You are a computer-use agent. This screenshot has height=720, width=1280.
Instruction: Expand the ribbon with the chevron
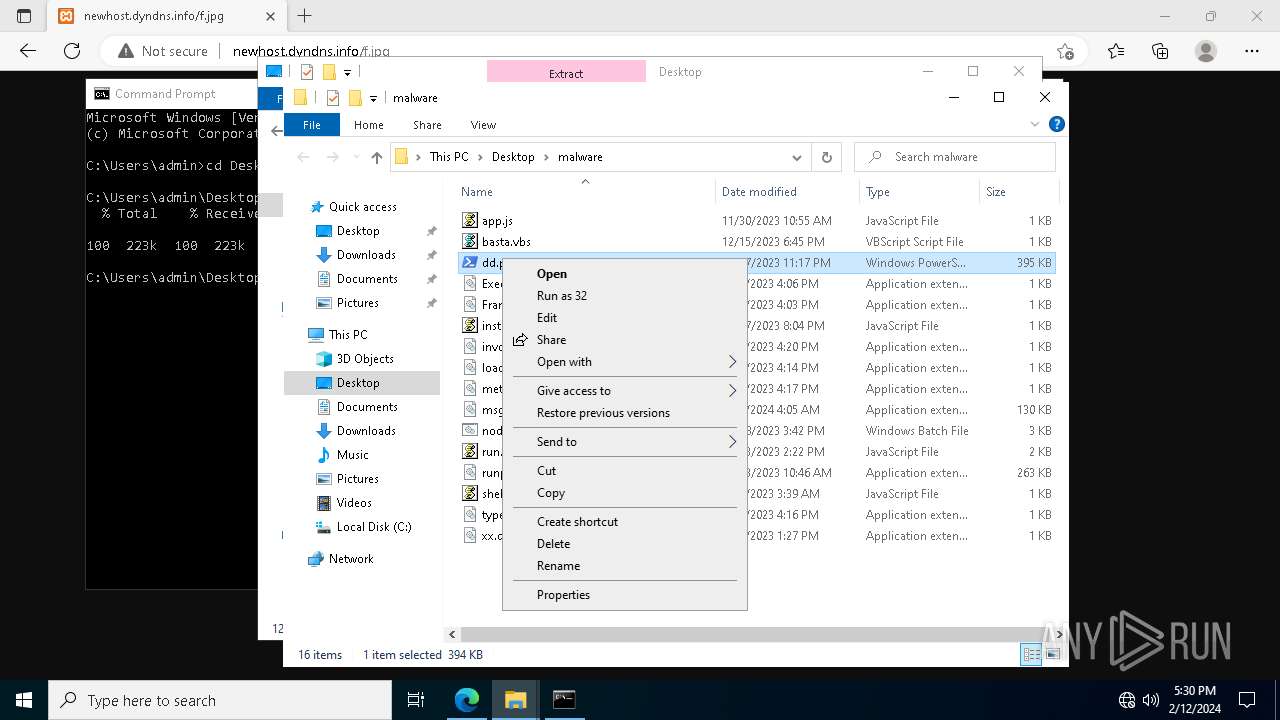1035,125
